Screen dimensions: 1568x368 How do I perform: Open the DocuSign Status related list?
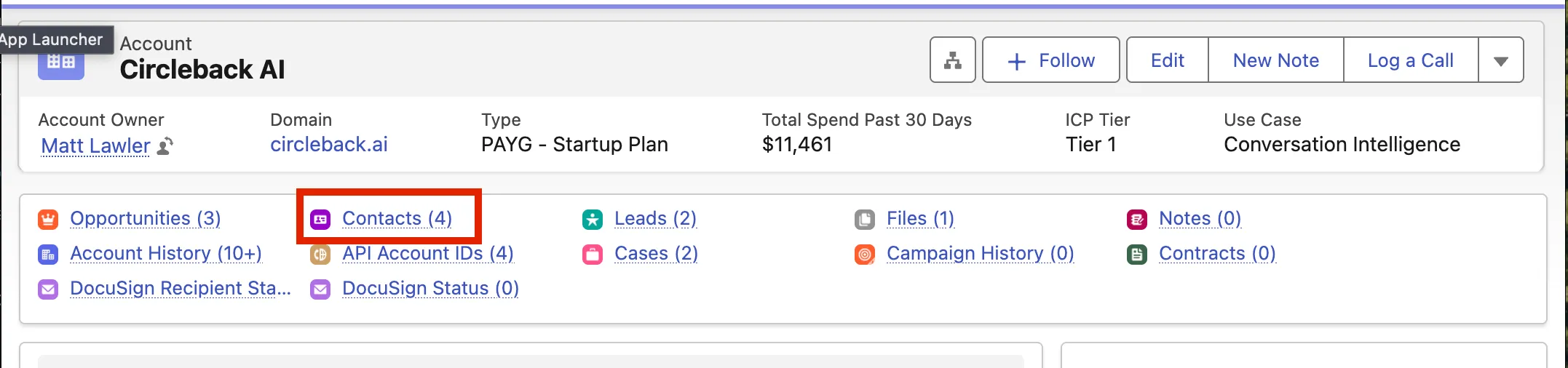(x=430, y=289)
